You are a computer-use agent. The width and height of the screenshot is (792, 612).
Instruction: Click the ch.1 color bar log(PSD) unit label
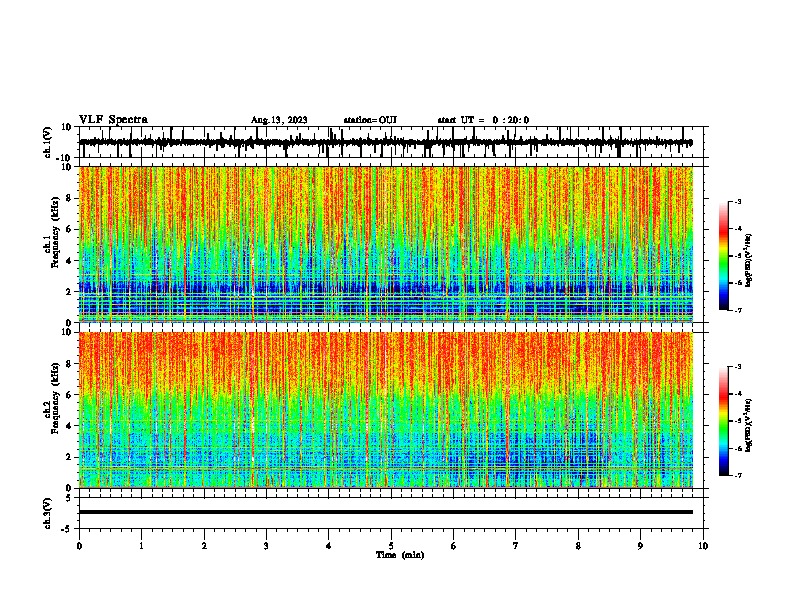749,261
